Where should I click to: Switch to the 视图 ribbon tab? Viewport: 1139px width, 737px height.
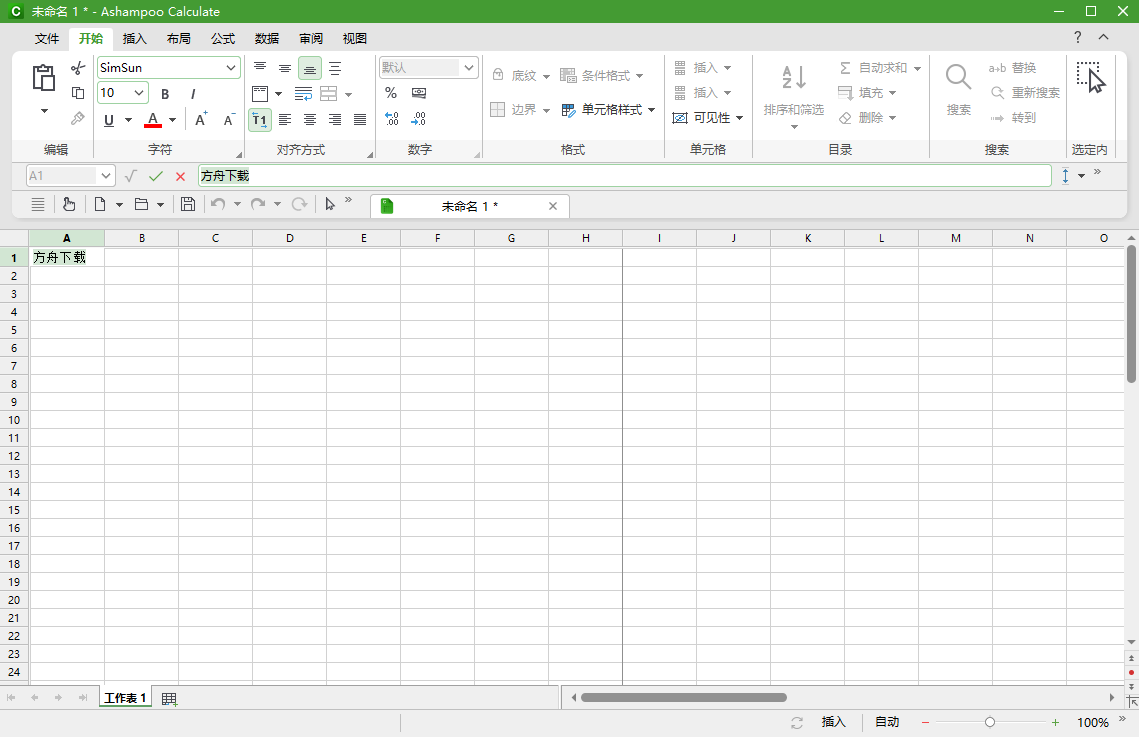354,38
